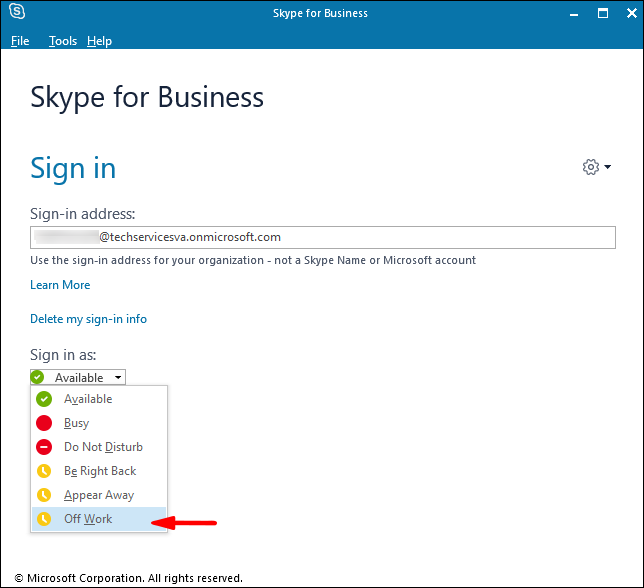Click the yellow Be Right Back clock icon

click(x=44, y=471)
